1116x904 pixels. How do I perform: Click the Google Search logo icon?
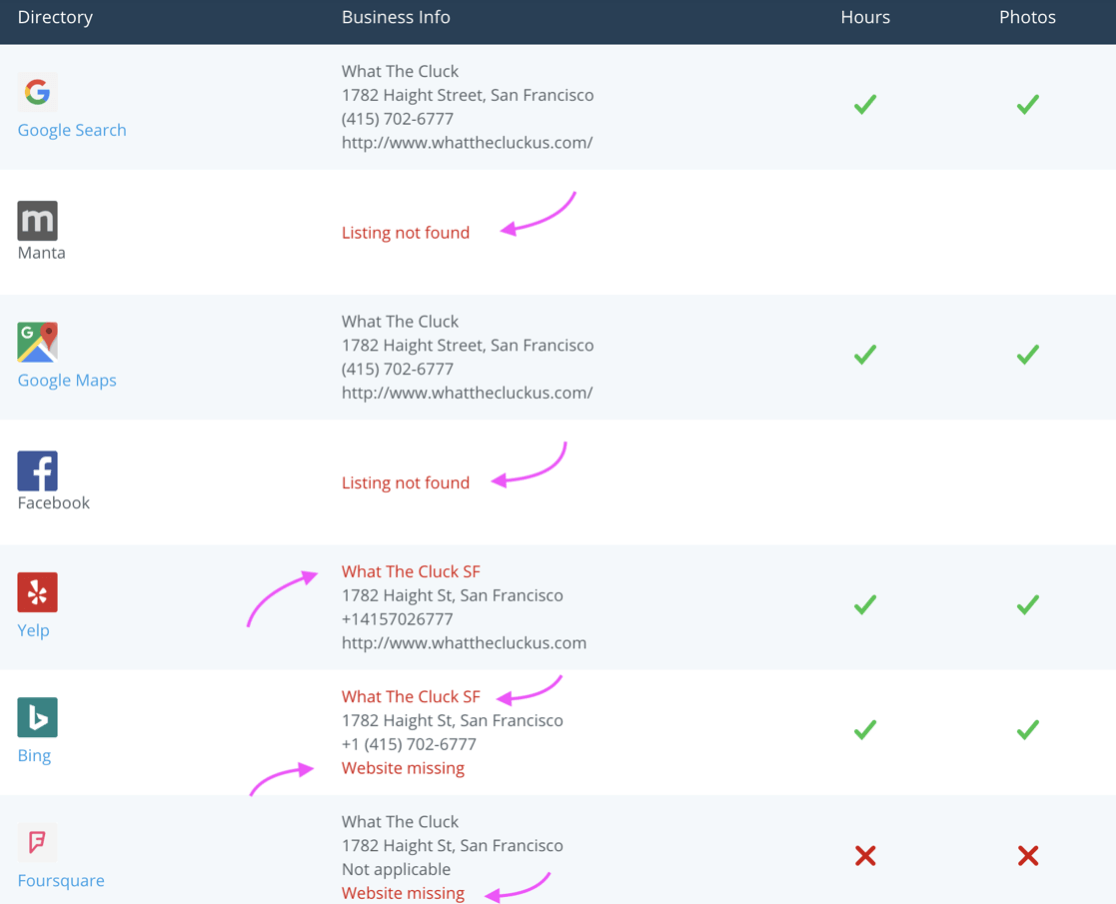(37, 92)
